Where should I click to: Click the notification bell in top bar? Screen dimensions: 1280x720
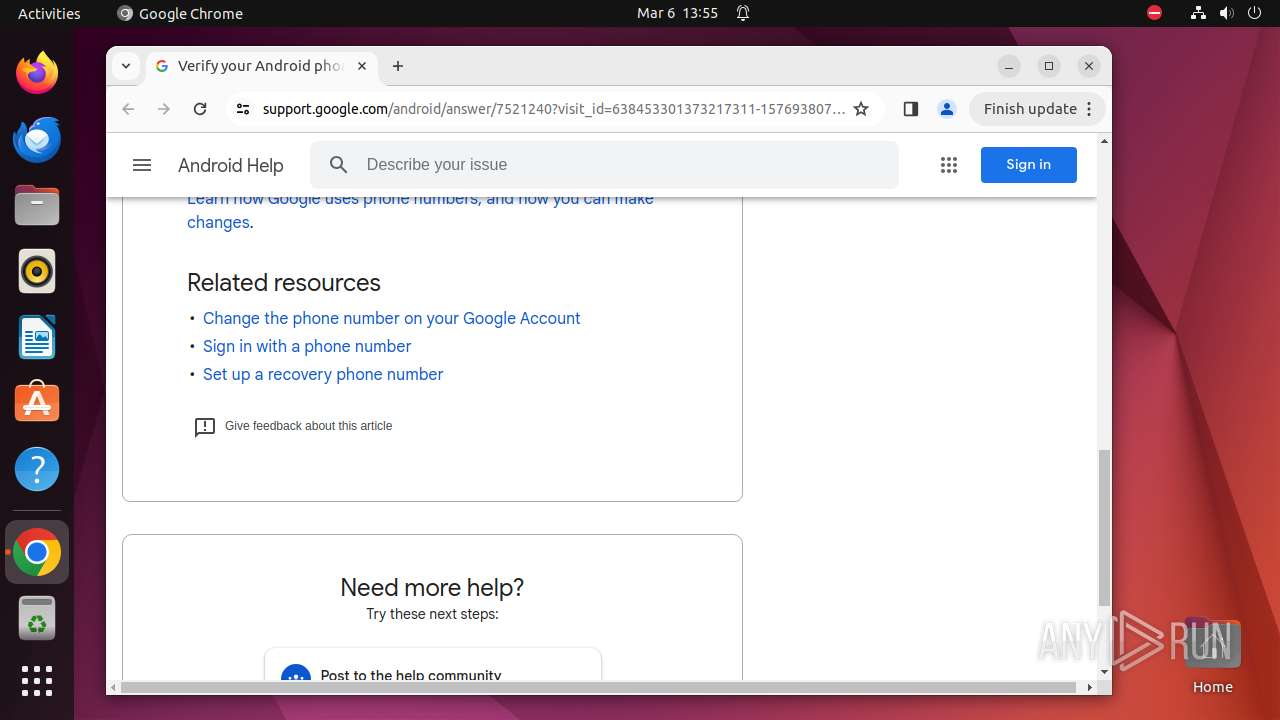coord(743,13)
